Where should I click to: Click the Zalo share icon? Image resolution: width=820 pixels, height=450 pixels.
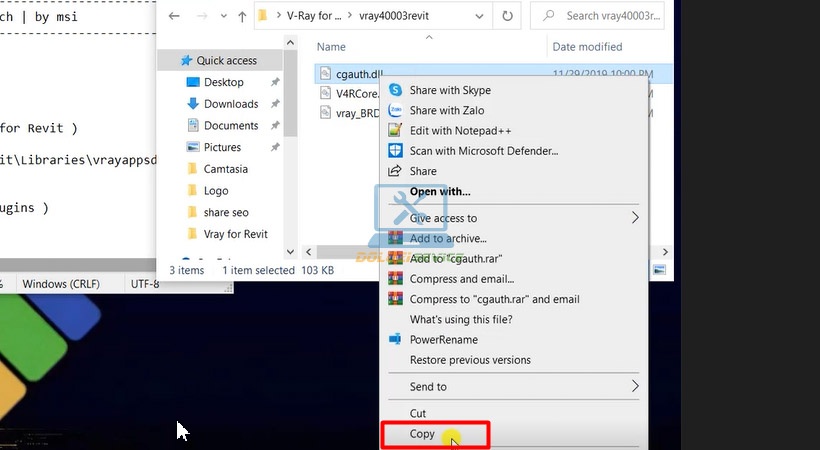click(x=395, y=110)
